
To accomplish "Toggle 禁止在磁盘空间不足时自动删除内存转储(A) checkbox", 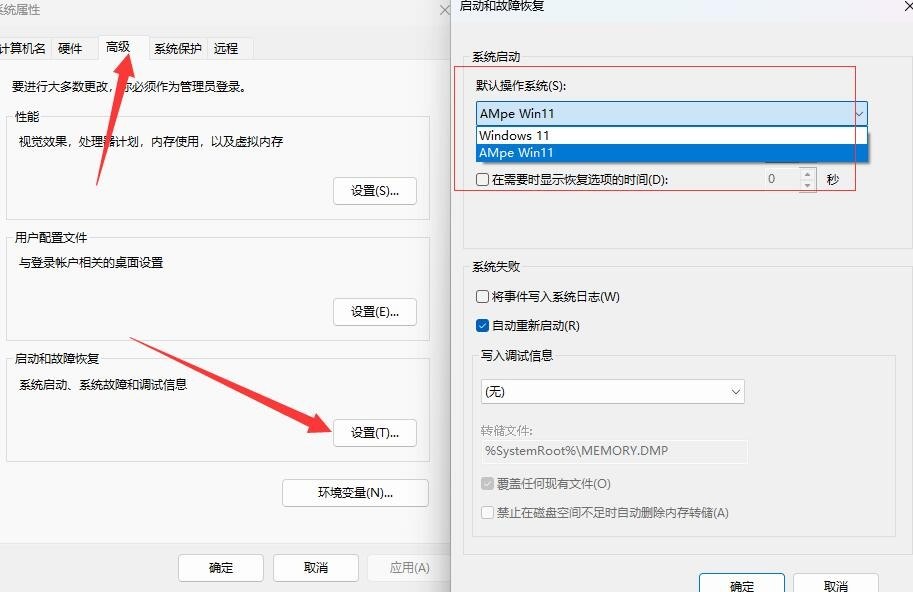I will click(x=487, y=513).
